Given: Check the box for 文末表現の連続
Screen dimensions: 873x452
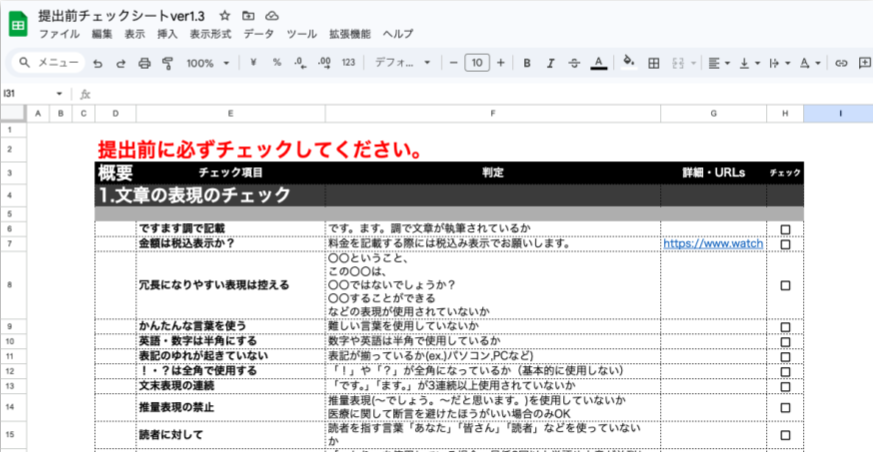Looking at the screenshot, I should [785, 387].
